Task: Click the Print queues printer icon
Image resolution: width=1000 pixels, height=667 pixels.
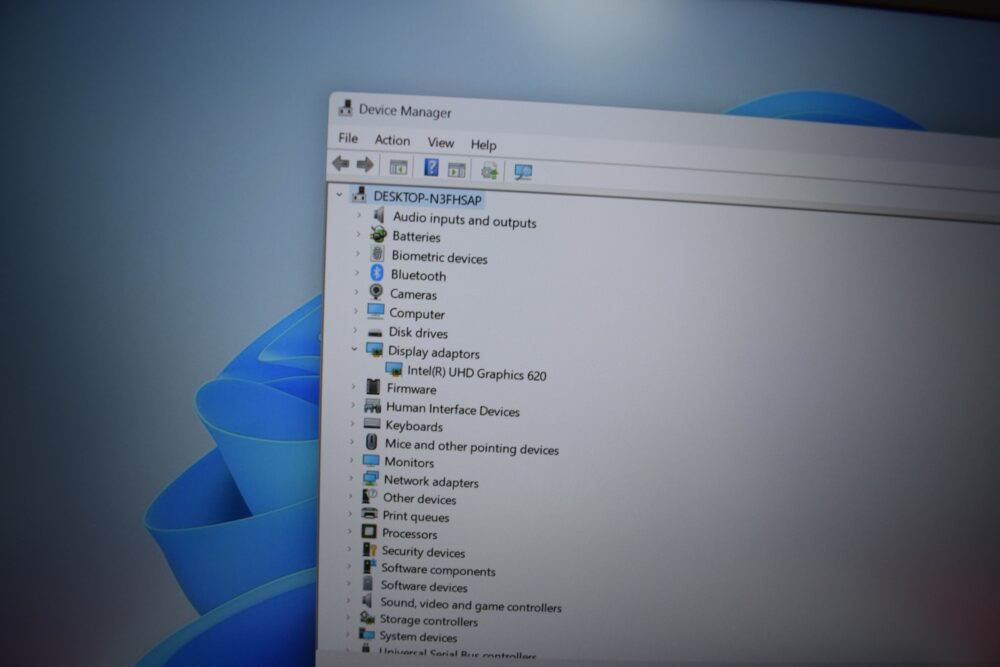Action: pyautogui.click(x=369, y=513)
